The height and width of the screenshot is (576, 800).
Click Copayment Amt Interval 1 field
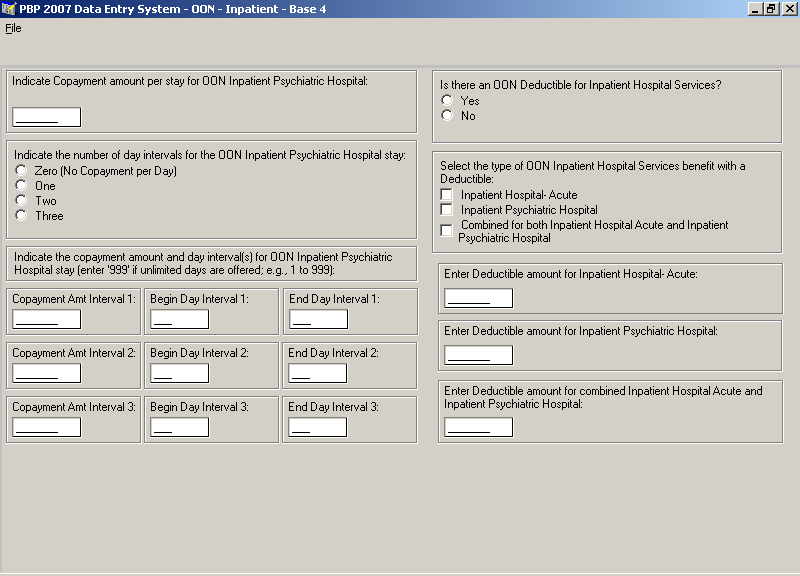click(46, 319)
